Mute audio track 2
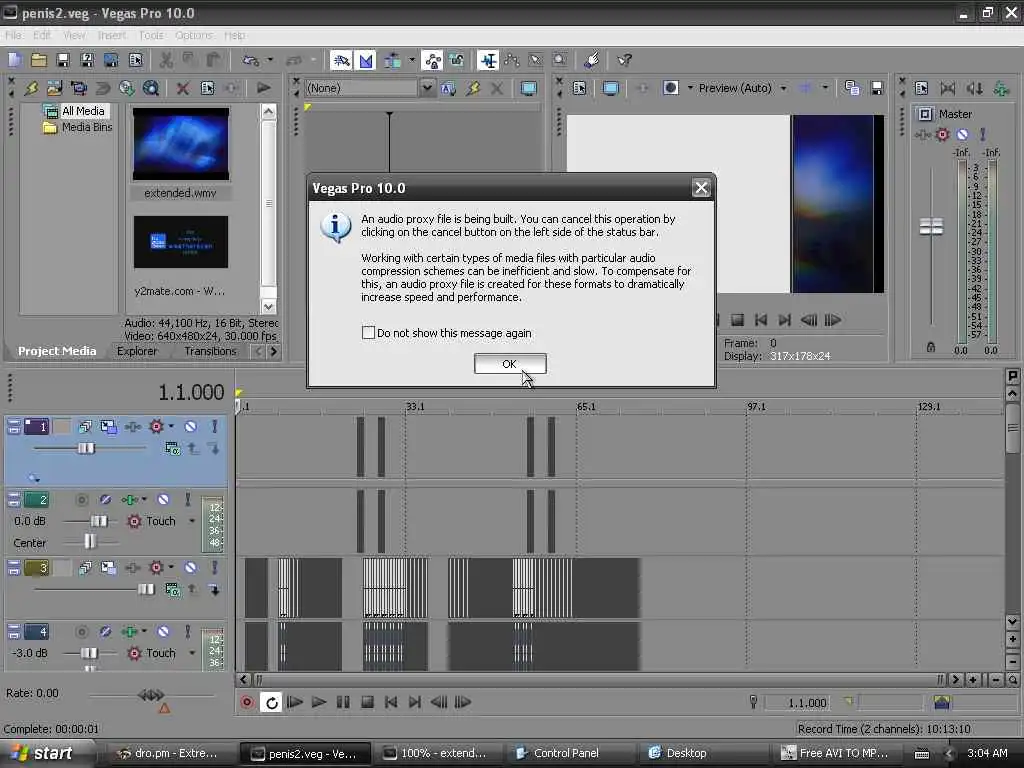Screen dimensions: 1024x768 (163, 500)
